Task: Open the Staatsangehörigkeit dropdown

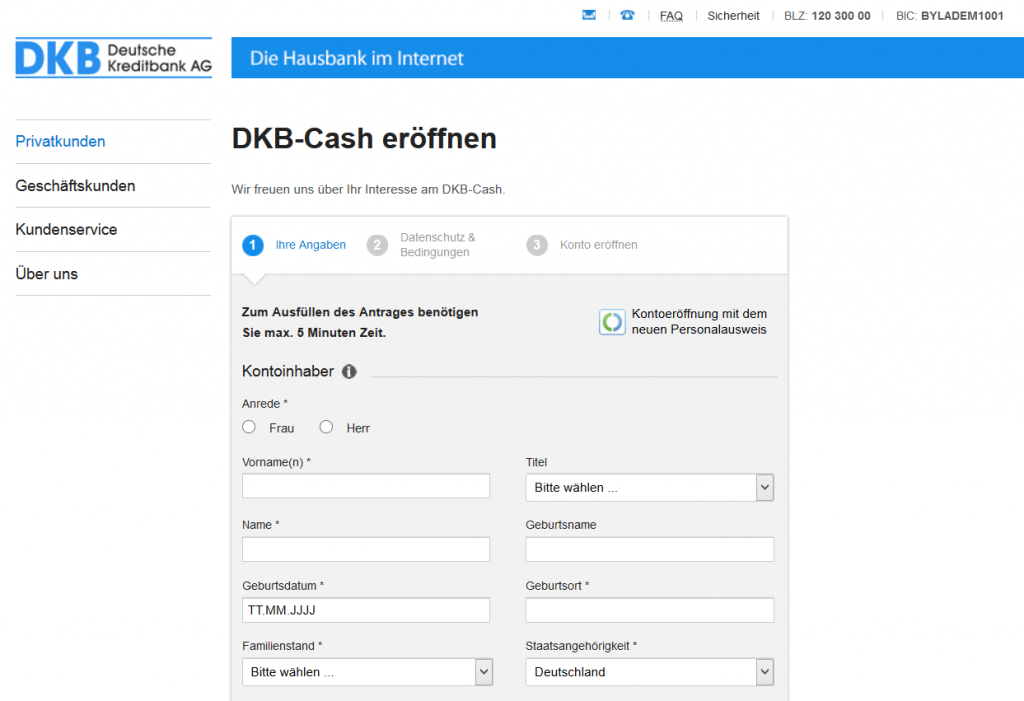Action: click(650, 672)
